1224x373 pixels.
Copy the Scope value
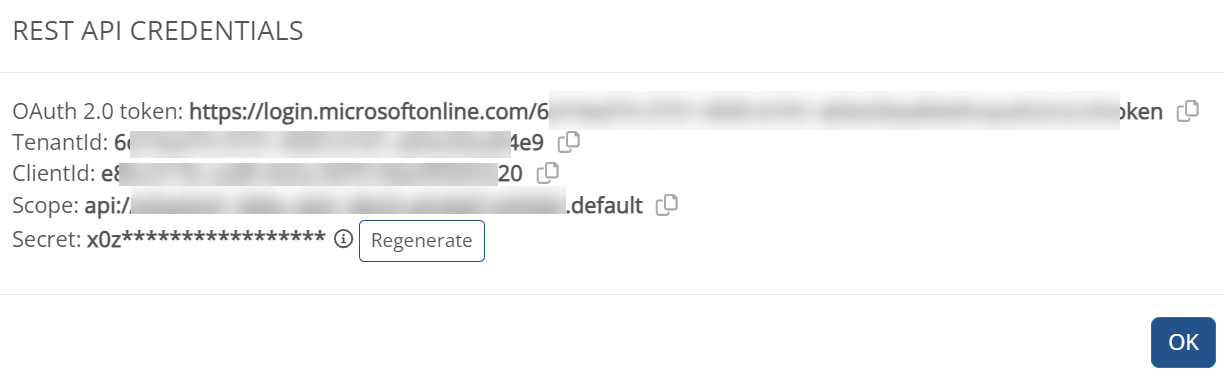(x=667, y=206)
